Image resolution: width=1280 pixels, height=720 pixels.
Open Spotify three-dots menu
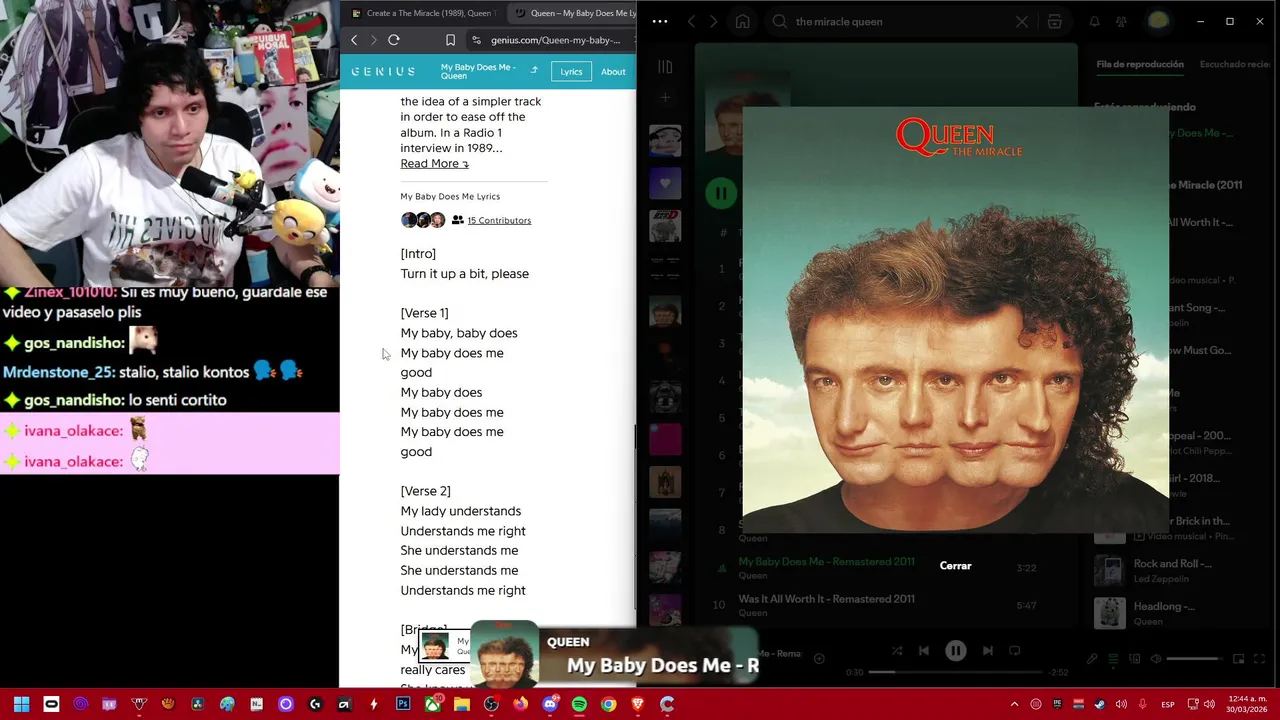click(x=659, y=21)
